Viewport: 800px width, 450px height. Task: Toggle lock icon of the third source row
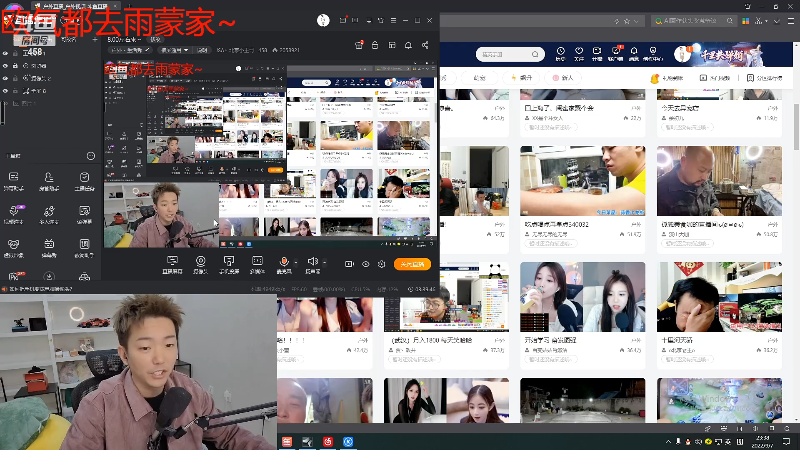tap(15, 79)
